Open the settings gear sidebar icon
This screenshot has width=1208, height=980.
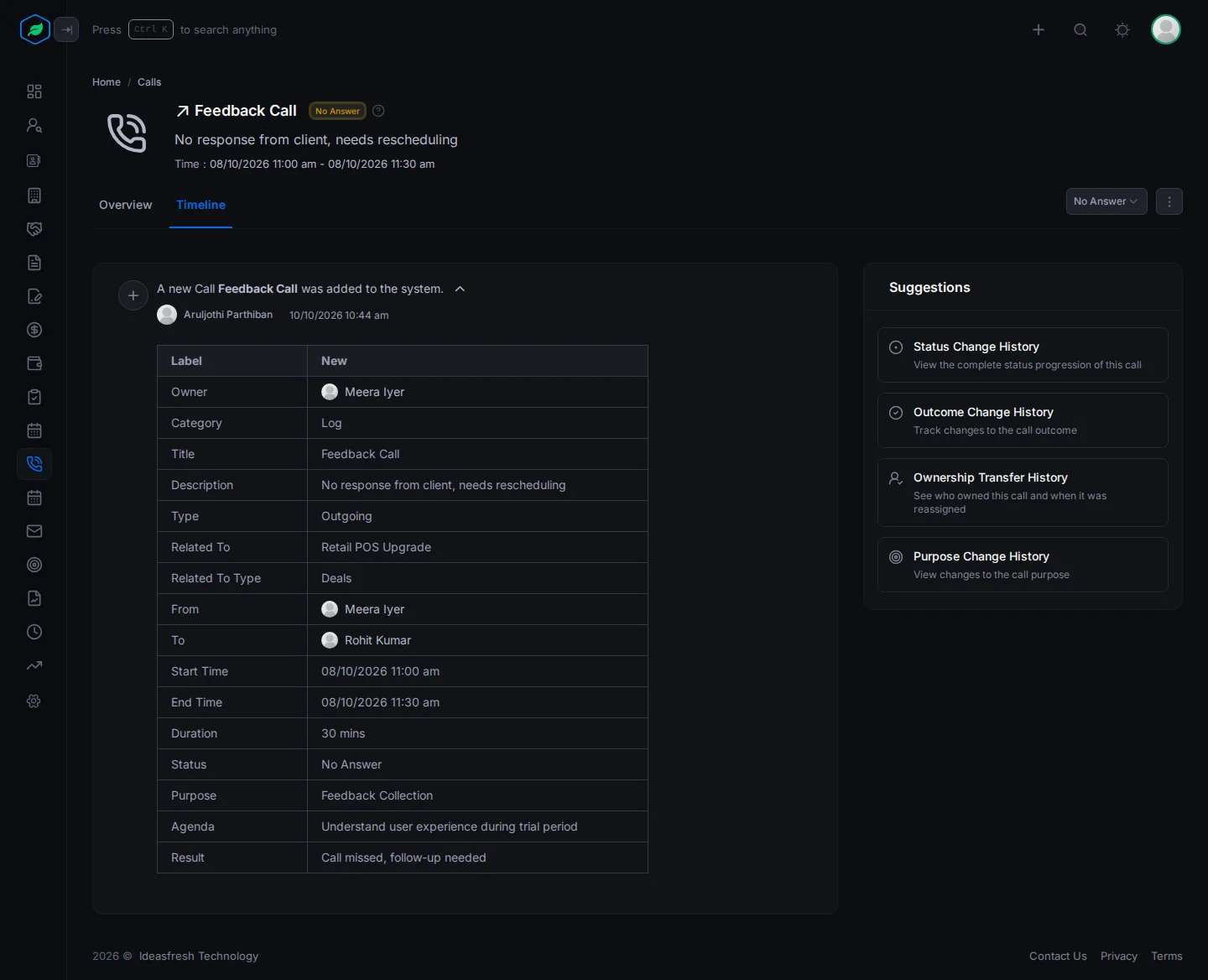[x=34, y=701]
